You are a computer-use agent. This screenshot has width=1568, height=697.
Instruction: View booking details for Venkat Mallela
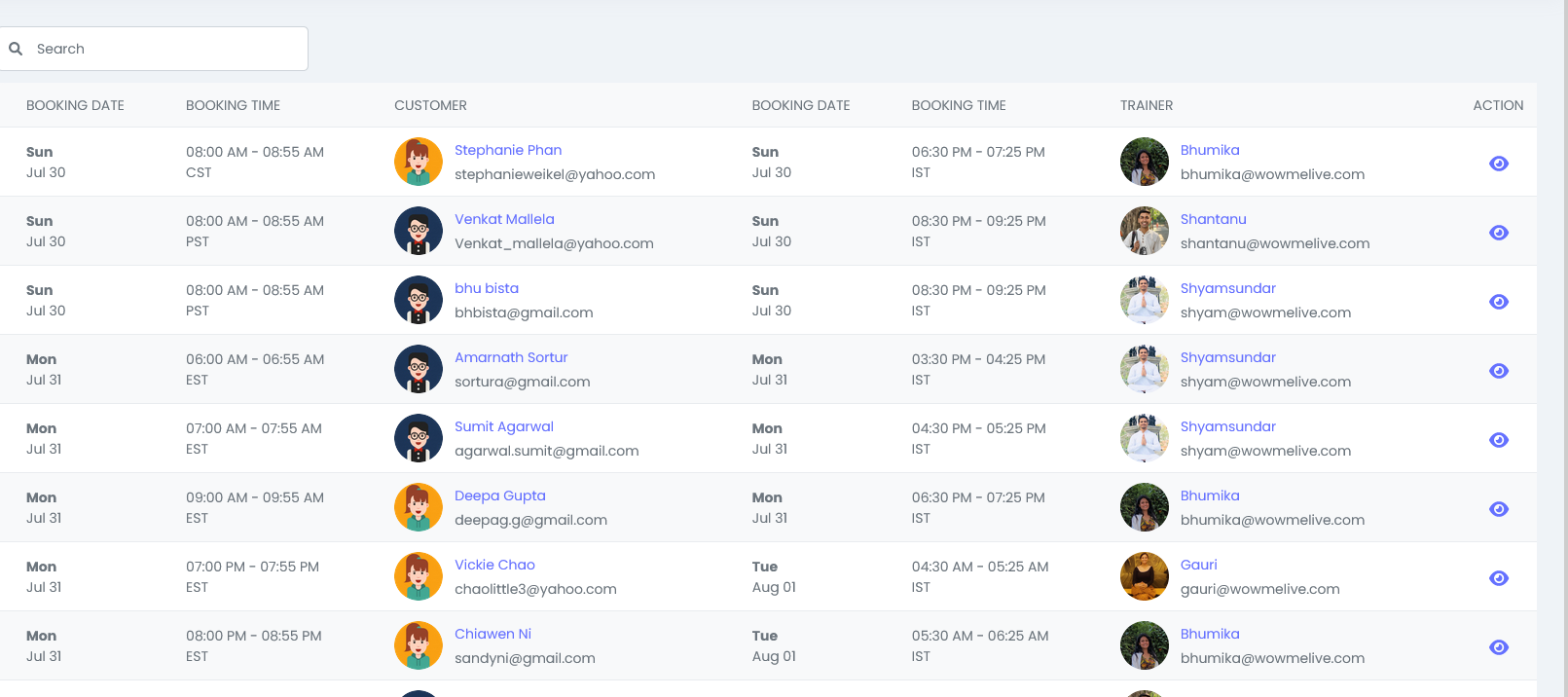click(1498, 233)
